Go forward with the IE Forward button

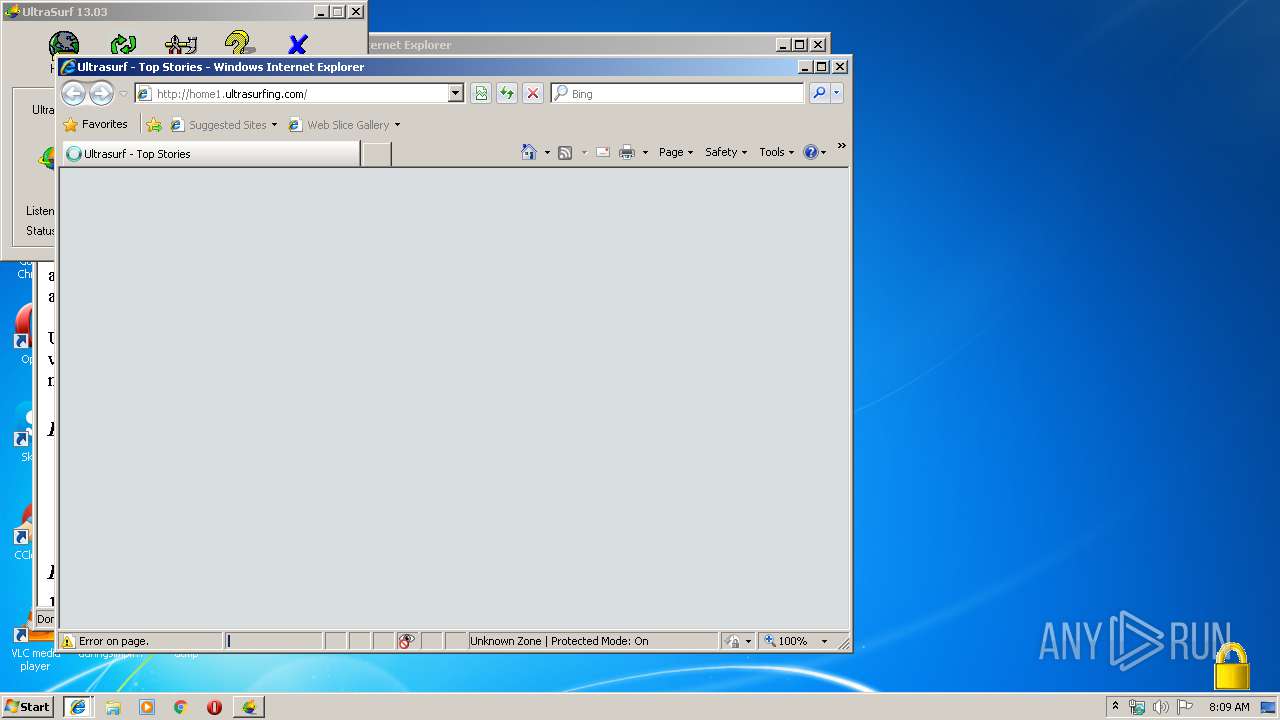[x=101, y=93]
